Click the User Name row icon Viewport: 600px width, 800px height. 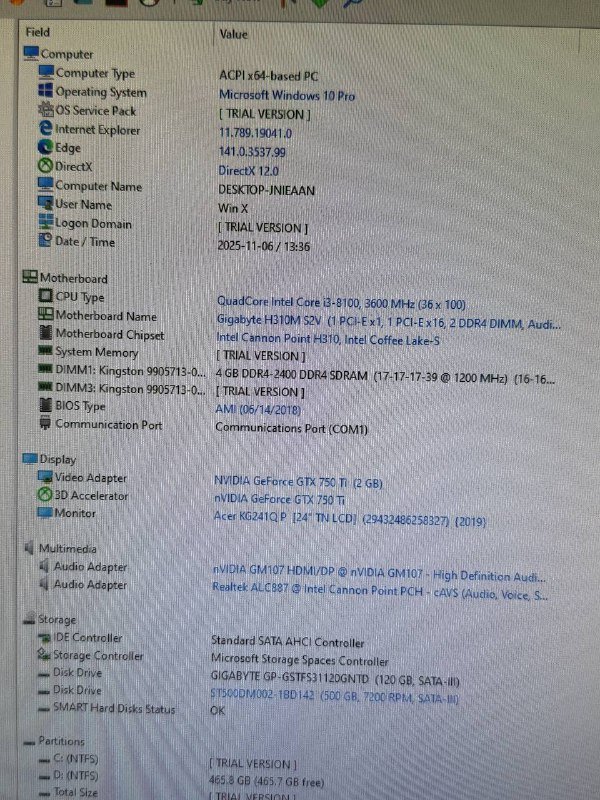tap(45, 203)
